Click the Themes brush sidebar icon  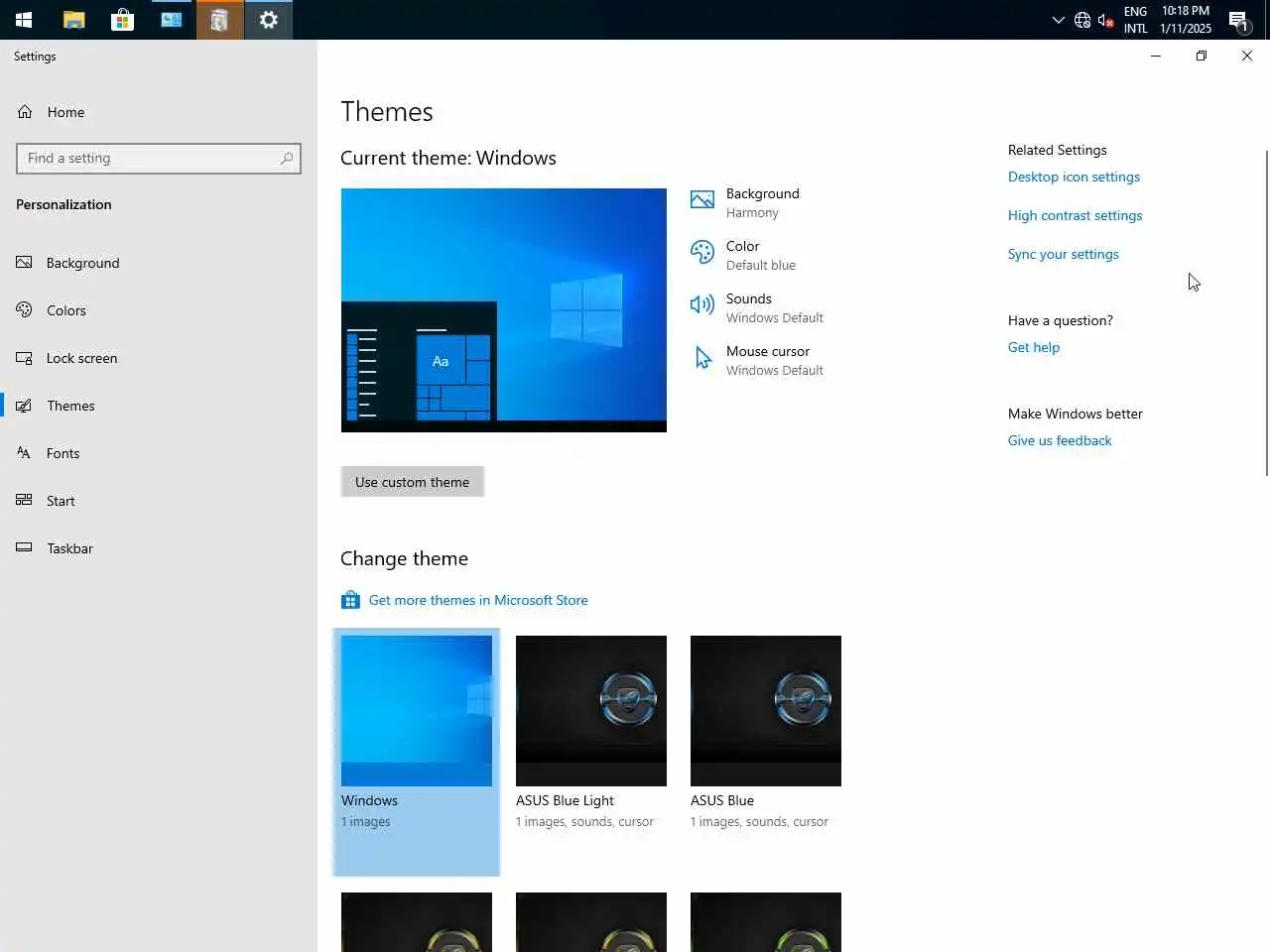tap(24, 406)
